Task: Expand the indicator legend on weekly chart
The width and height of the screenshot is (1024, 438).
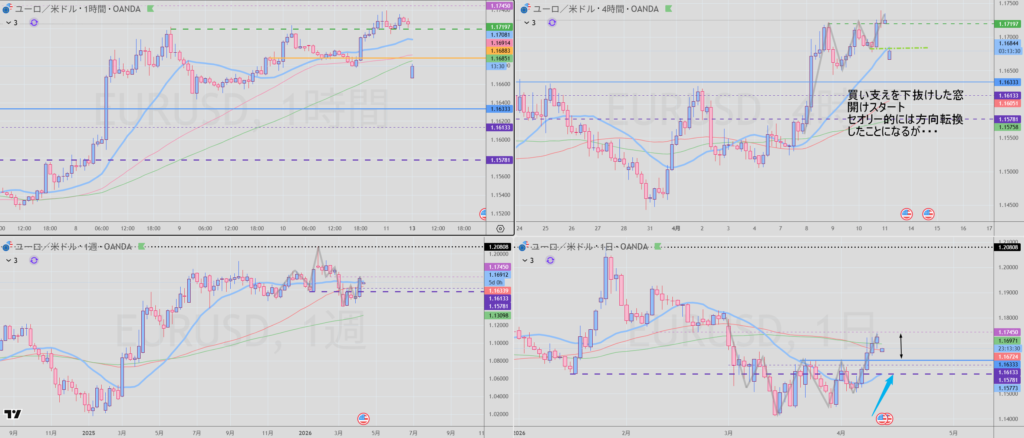Action: 7,259
